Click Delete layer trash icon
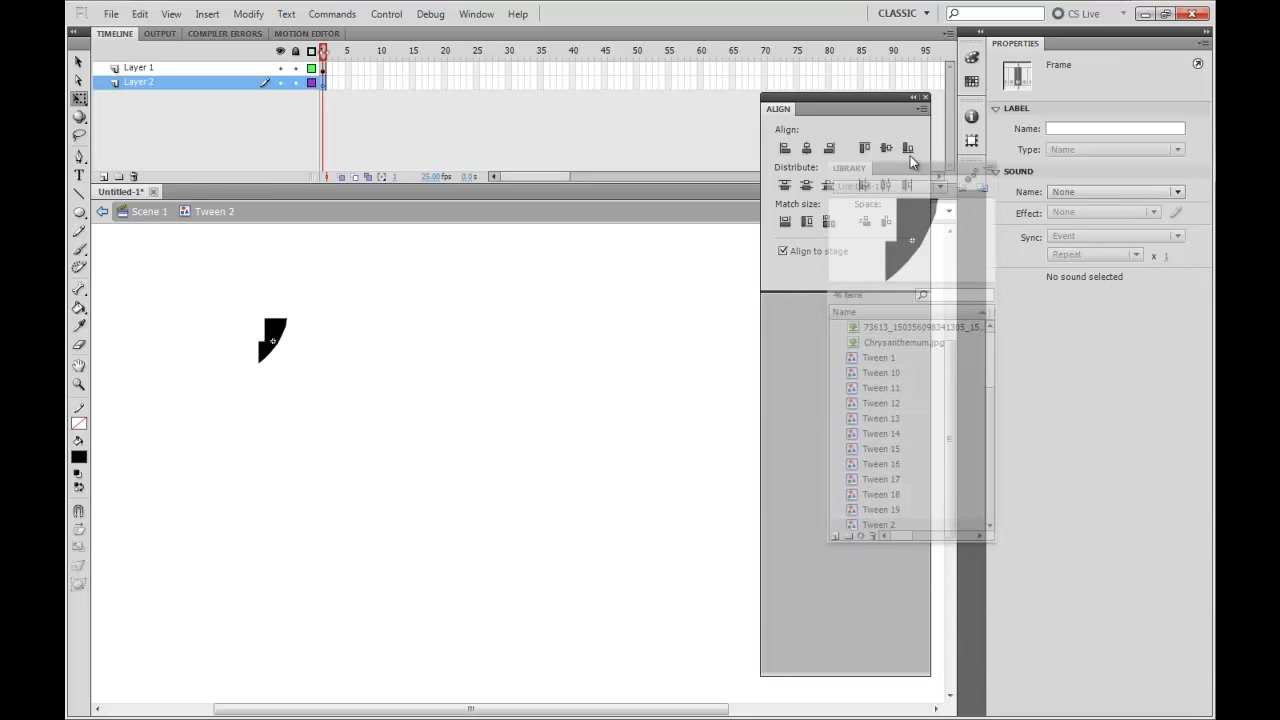 134,177
